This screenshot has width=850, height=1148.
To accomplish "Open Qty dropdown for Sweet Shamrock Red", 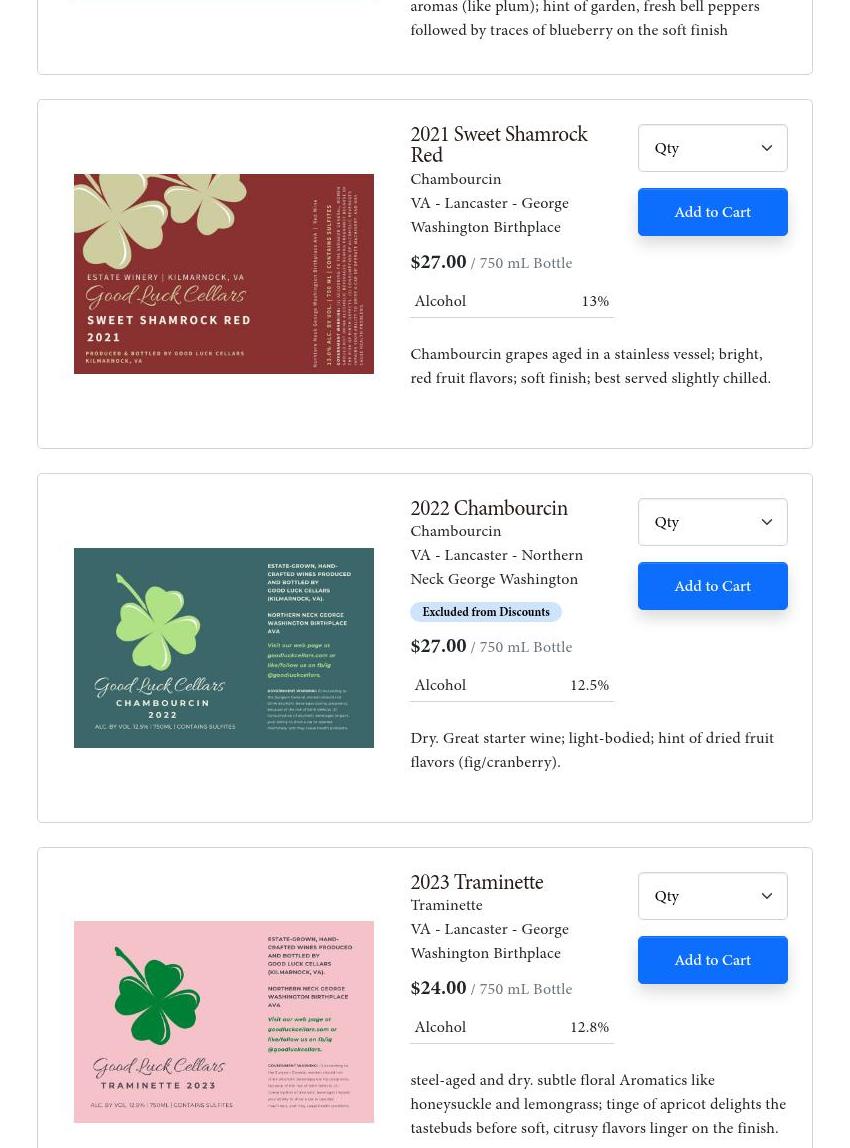I will (x=712, y=148).
